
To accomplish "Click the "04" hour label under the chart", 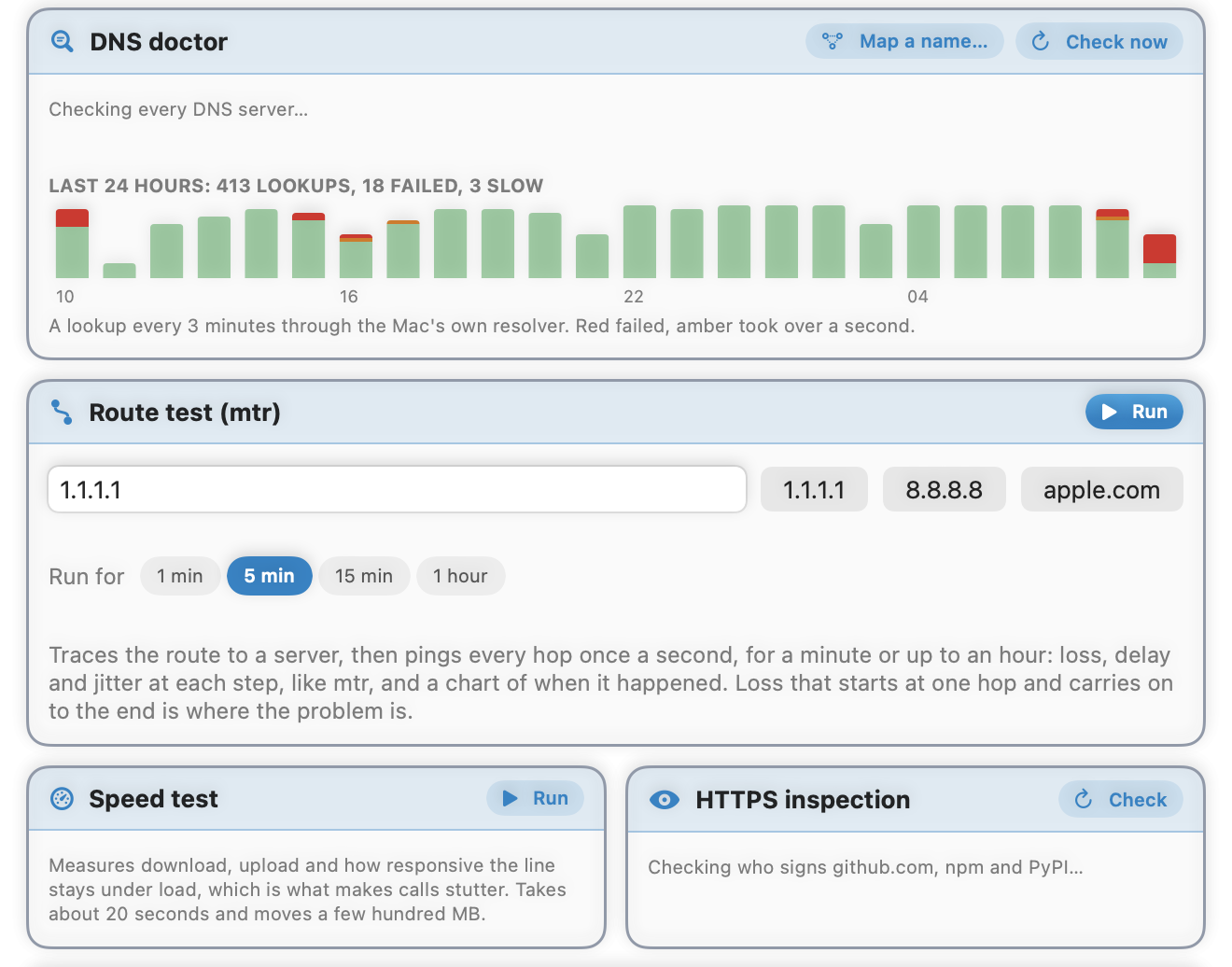I will (x=917, y=297).
